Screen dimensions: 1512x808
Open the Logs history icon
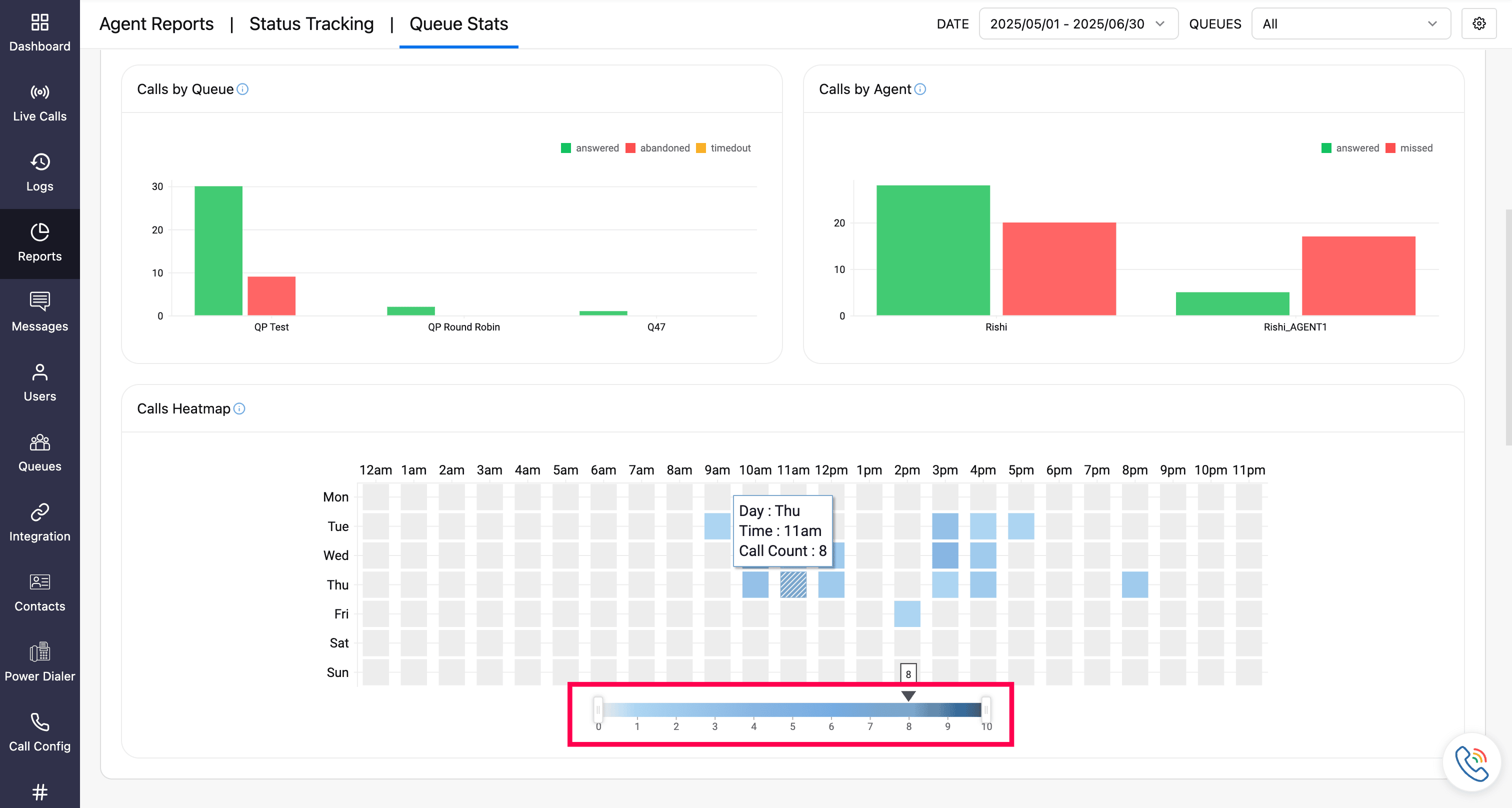(39, 162)
